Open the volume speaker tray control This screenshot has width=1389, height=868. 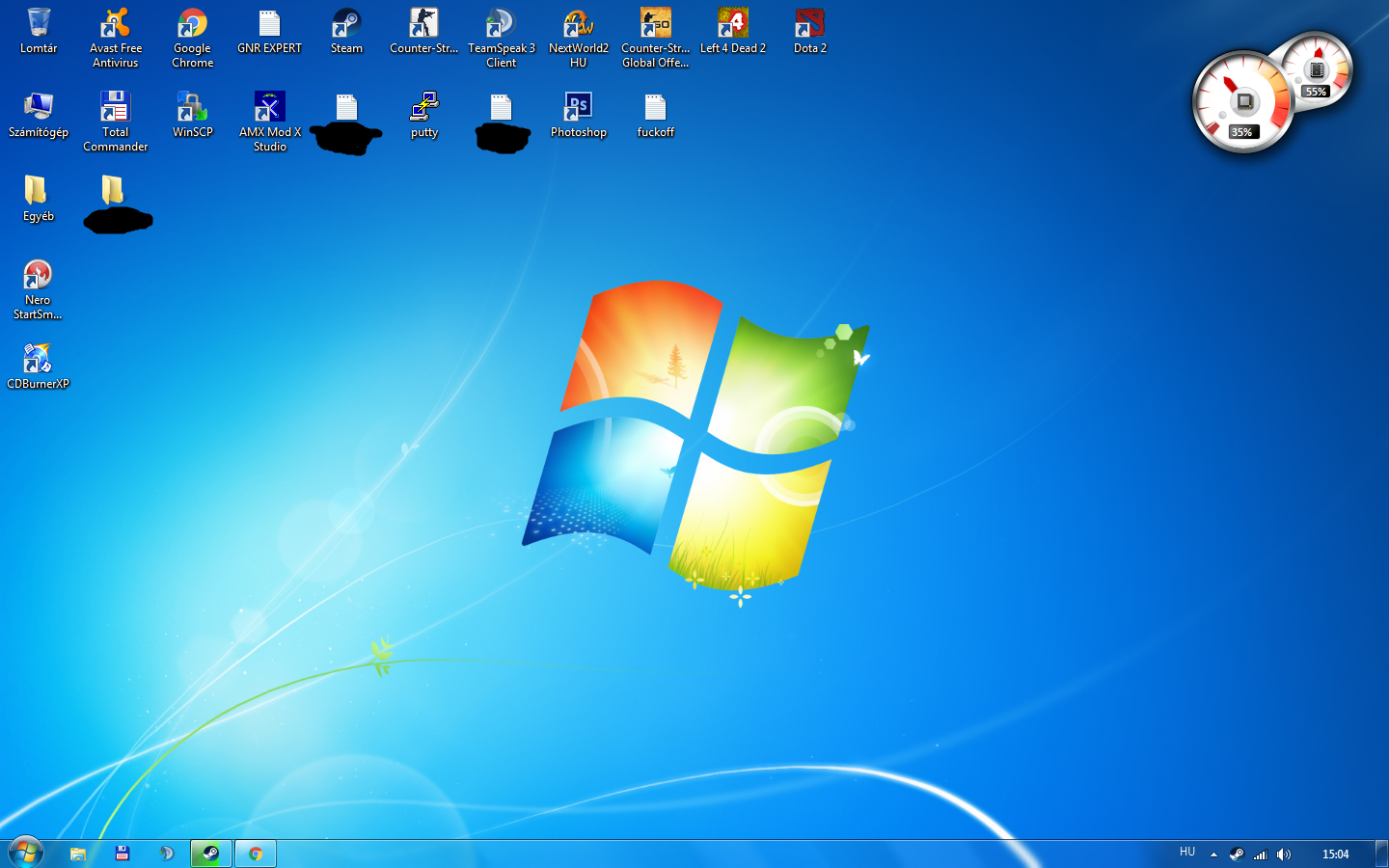1284,854
